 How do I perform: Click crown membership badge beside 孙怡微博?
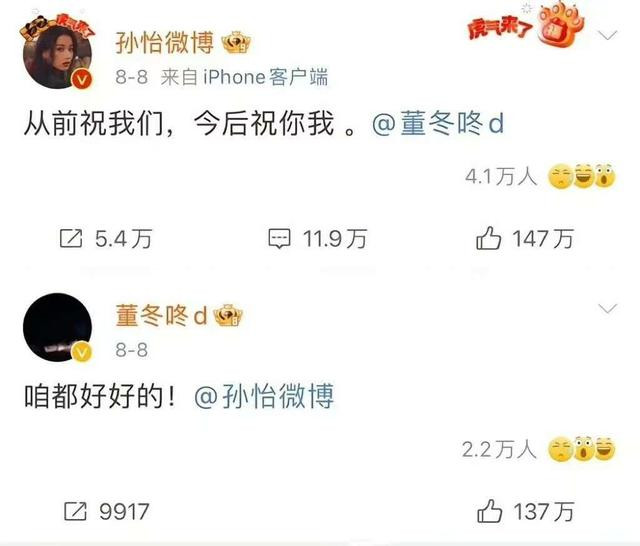point(236,43)
